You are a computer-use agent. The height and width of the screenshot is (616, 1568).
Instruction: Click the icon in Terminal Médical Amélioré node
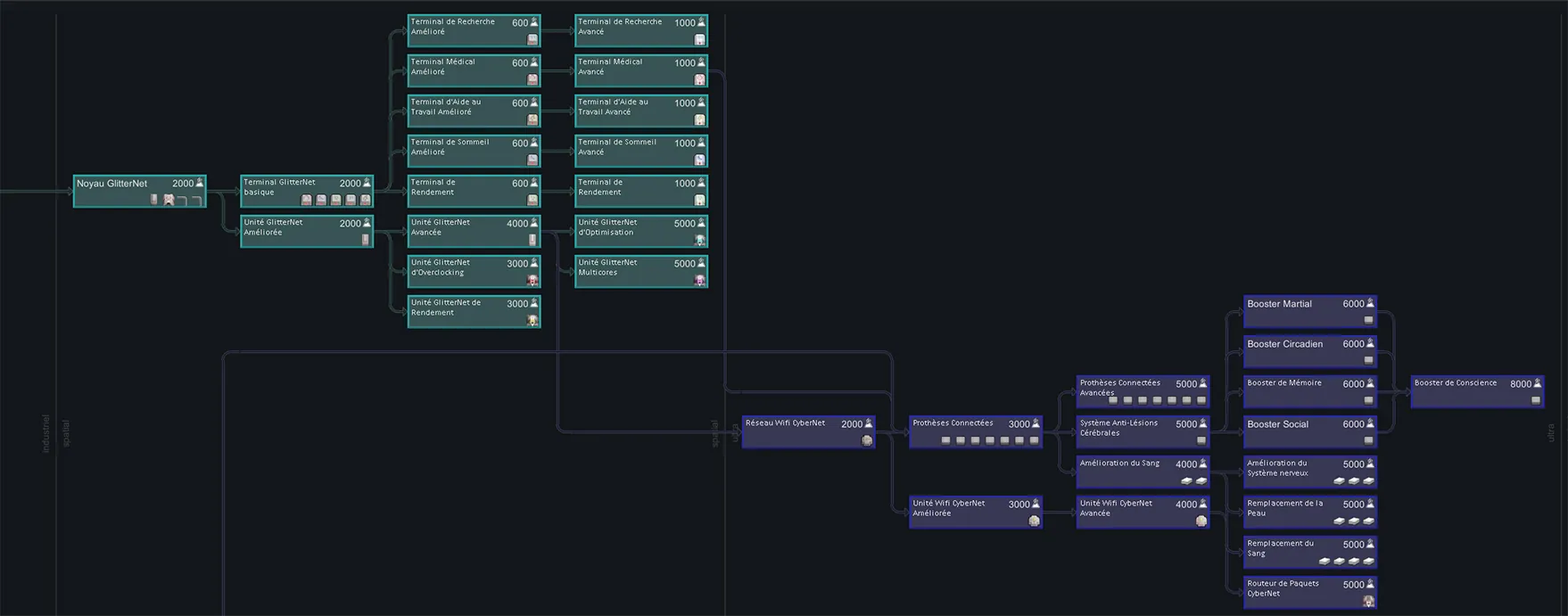[532, 79]
